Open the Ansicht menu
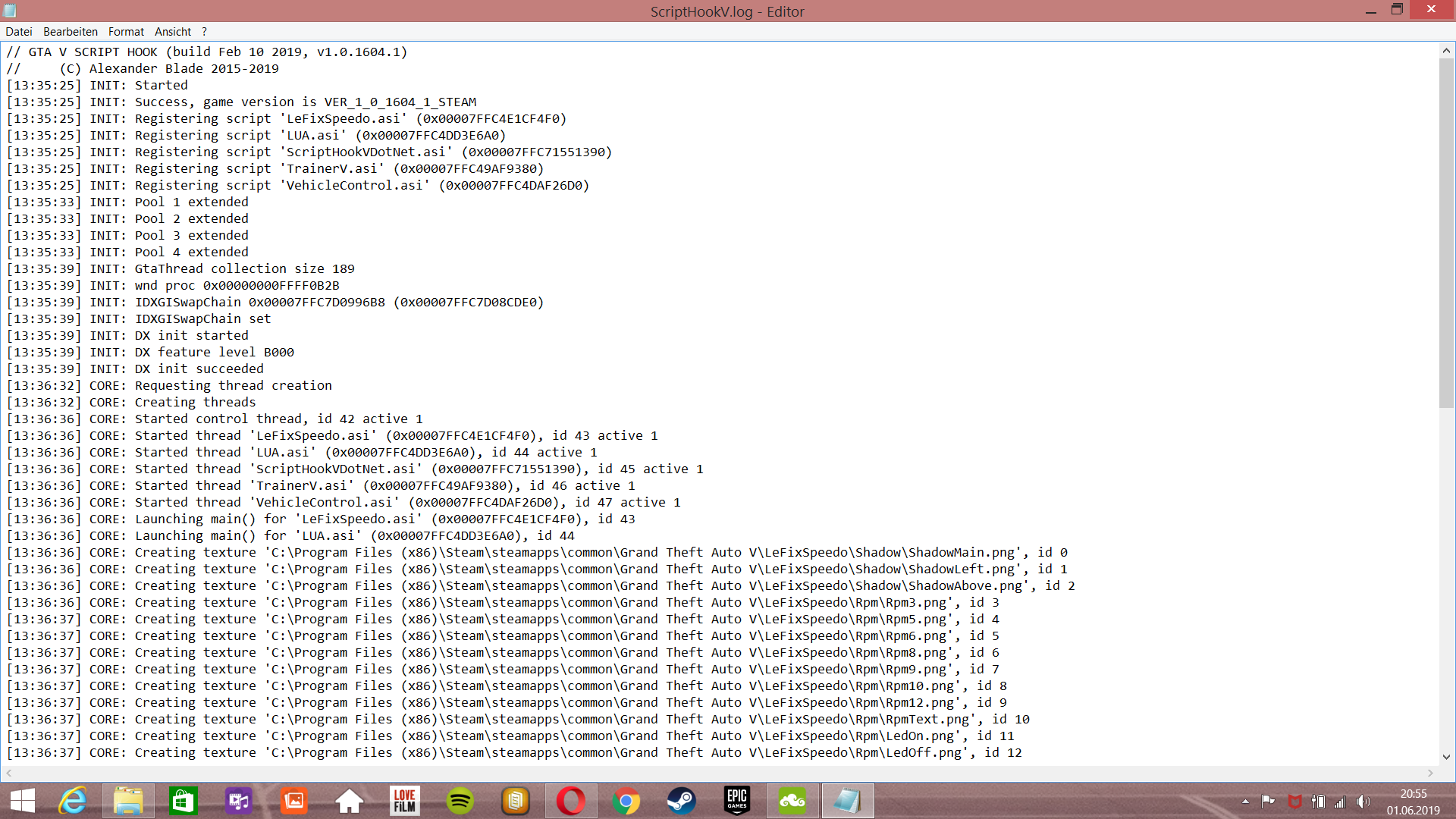 click(173, 32)
